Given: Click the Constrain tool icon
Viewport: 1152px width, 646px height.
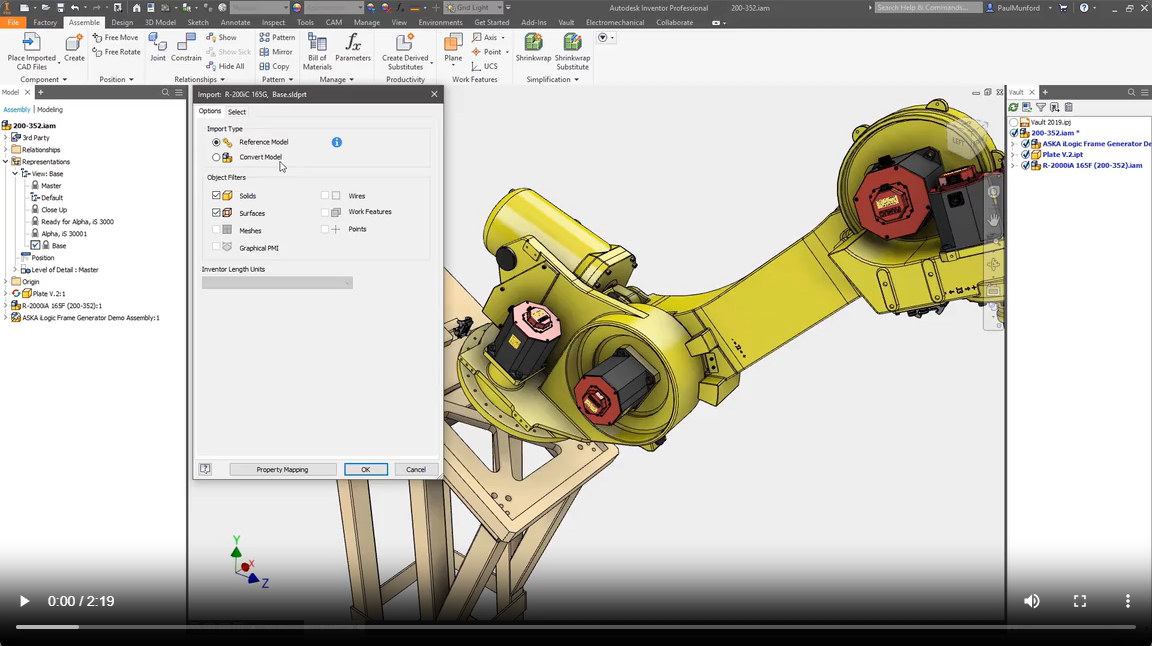Looking at the screenshot, I should click(186, 43).
